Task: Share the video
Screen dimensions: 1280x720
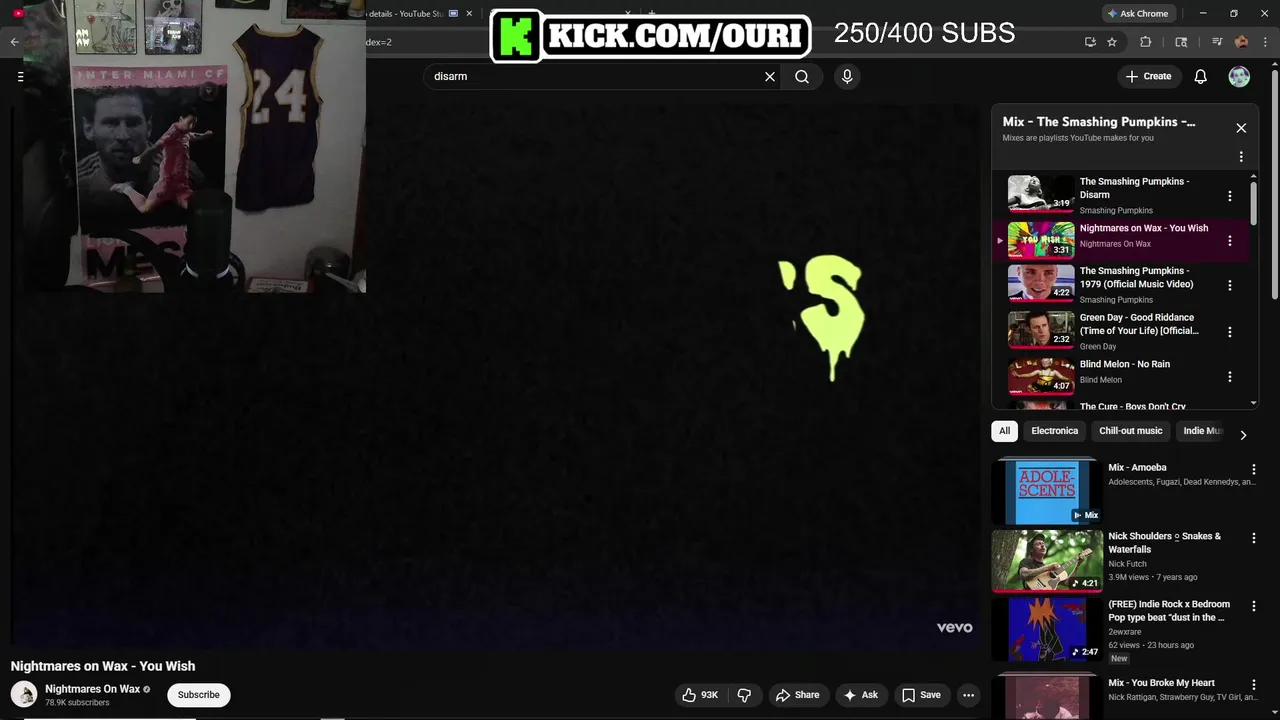Action: pos(798,695)
